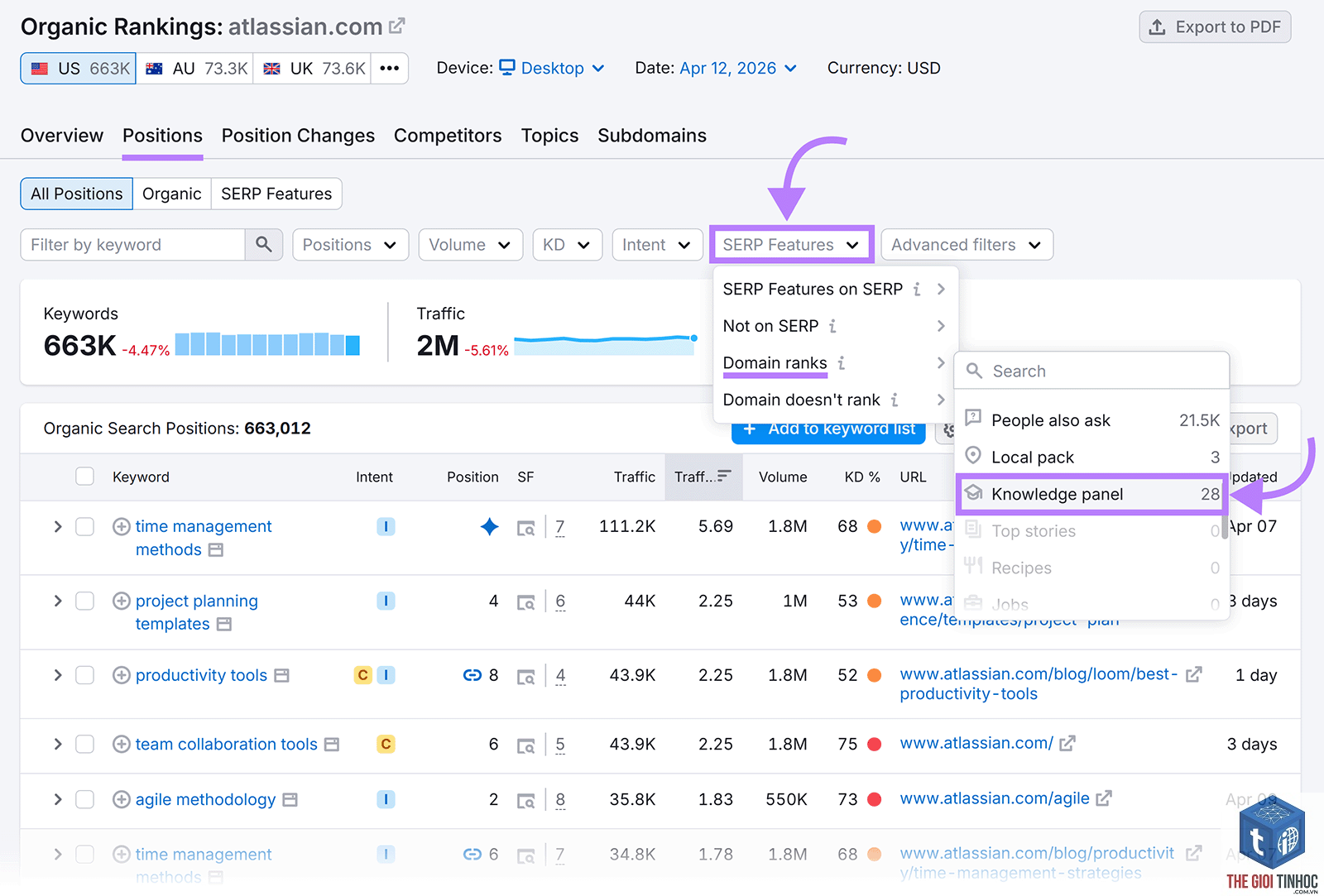Click the Filter by keyword input field
This screenshot has height=896, width=1324.
pos(132,245)
